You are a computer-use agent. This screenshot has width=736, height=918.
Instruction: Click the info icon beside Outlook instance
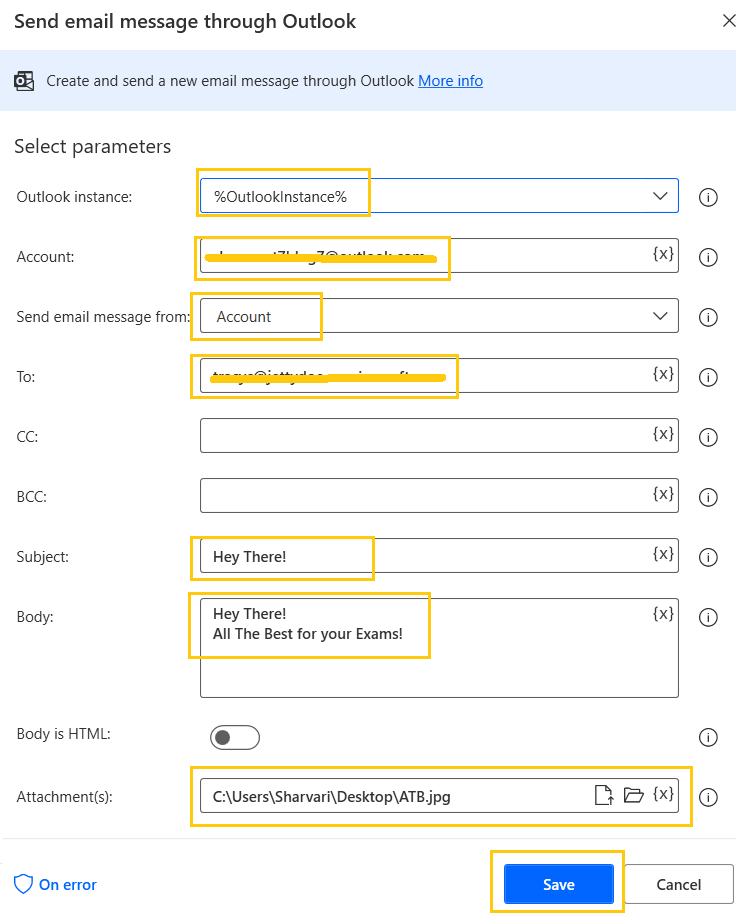pos(708,196)
